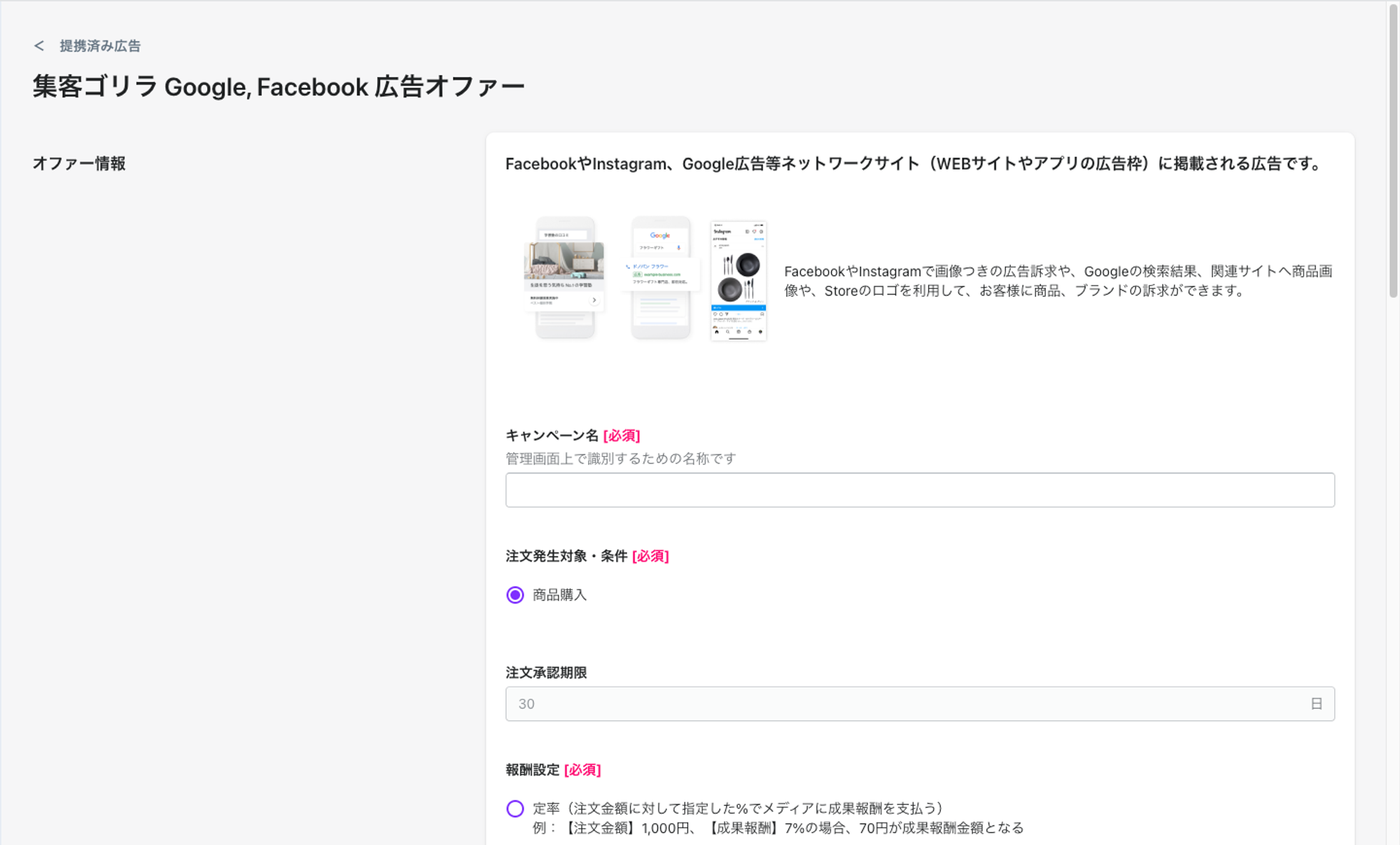Click the 商品購入 option label text
1400x845 pixels.
coord(559,595)
